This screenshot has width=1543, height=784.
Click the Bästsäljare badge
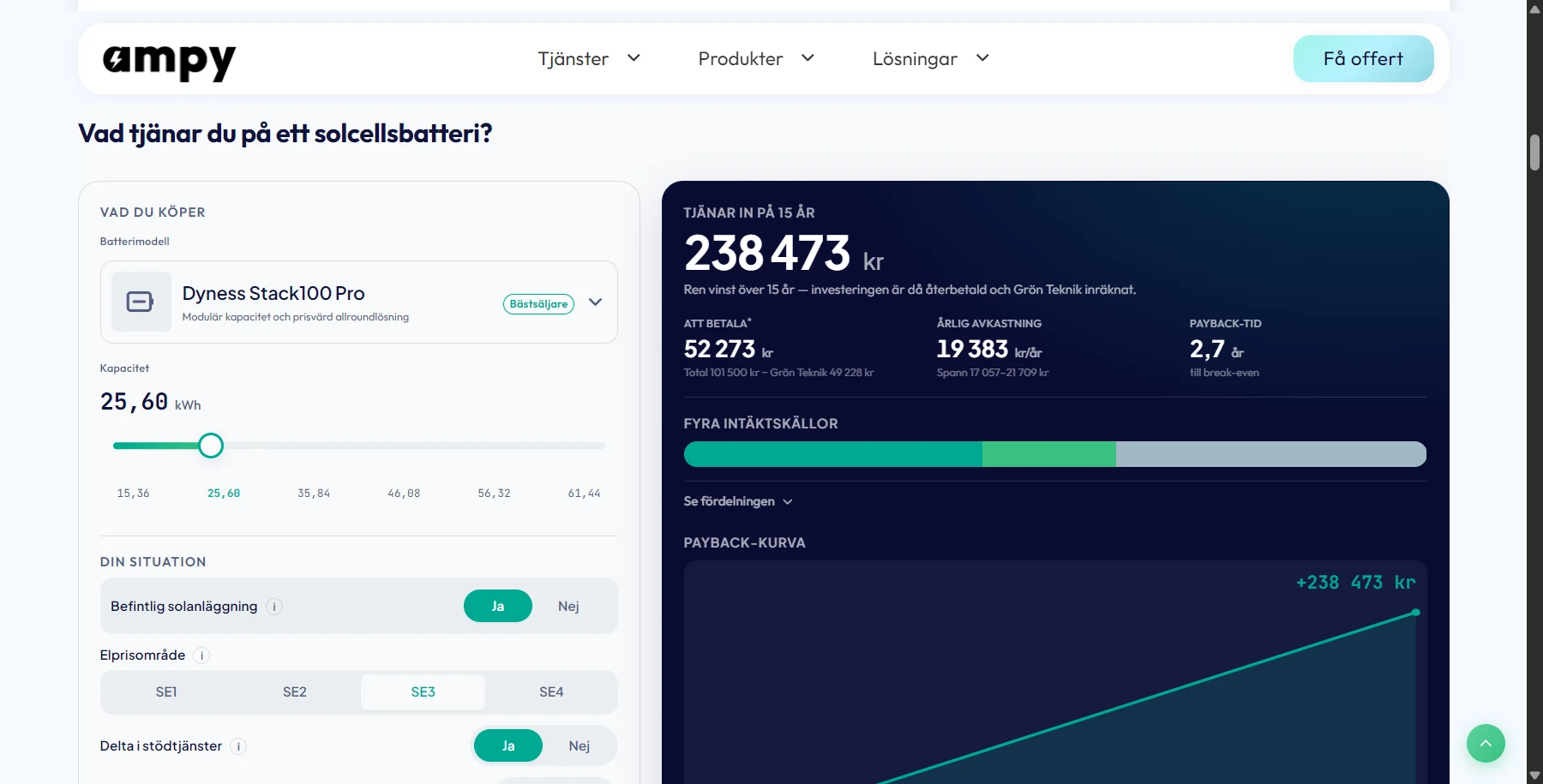538,304
